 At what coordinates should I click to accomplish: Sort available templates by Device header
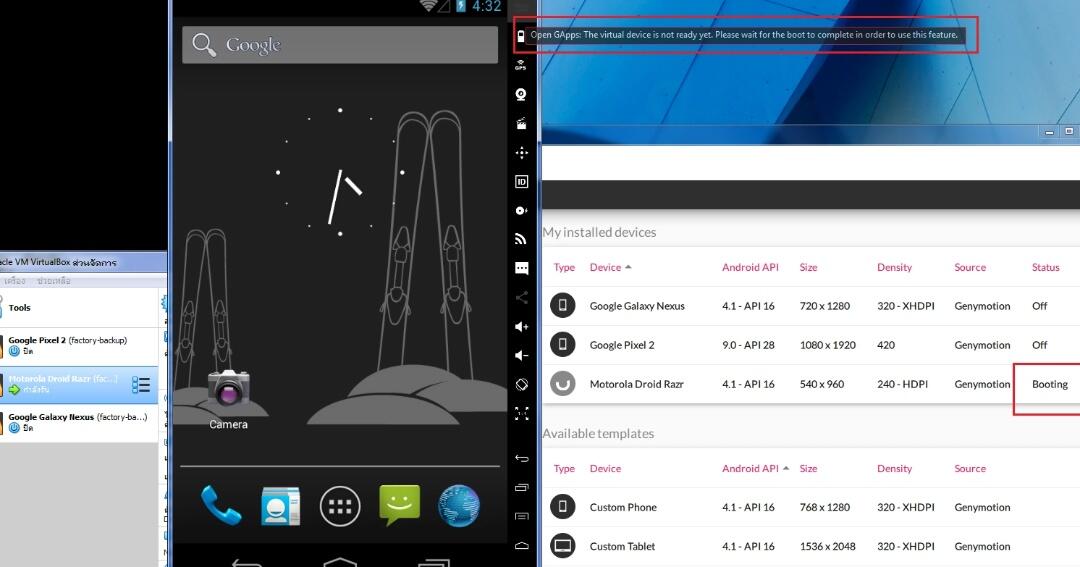605,468
